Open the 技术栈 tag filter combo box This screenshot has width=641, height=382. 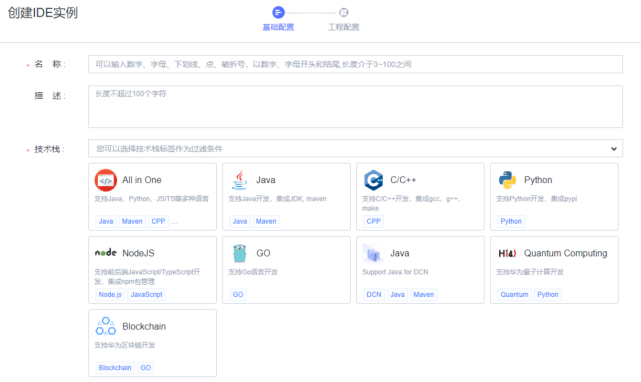click(x=355, y=148)
